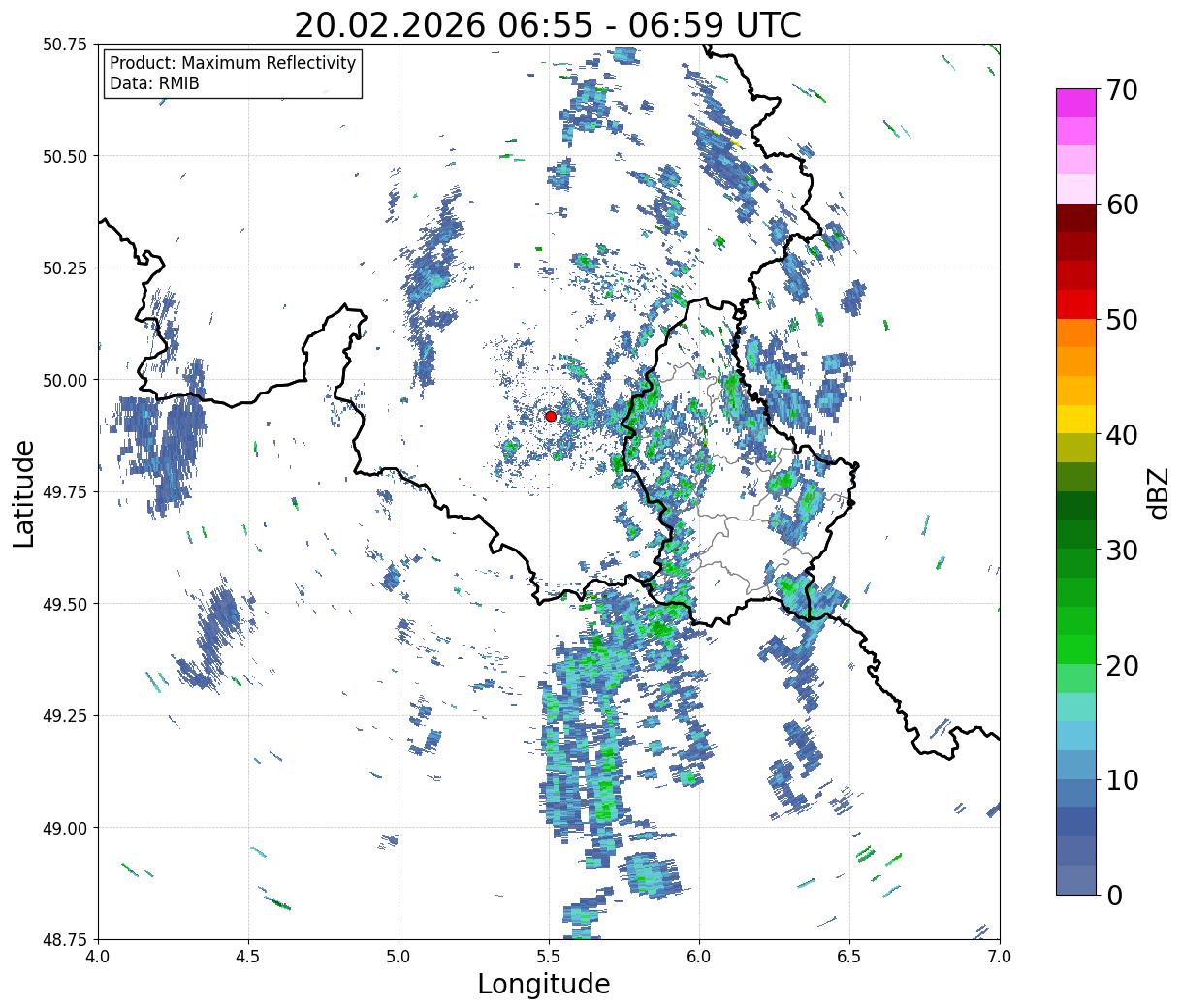
Task: Click the colorbar tick label 40
Action: coord(1122,435)
